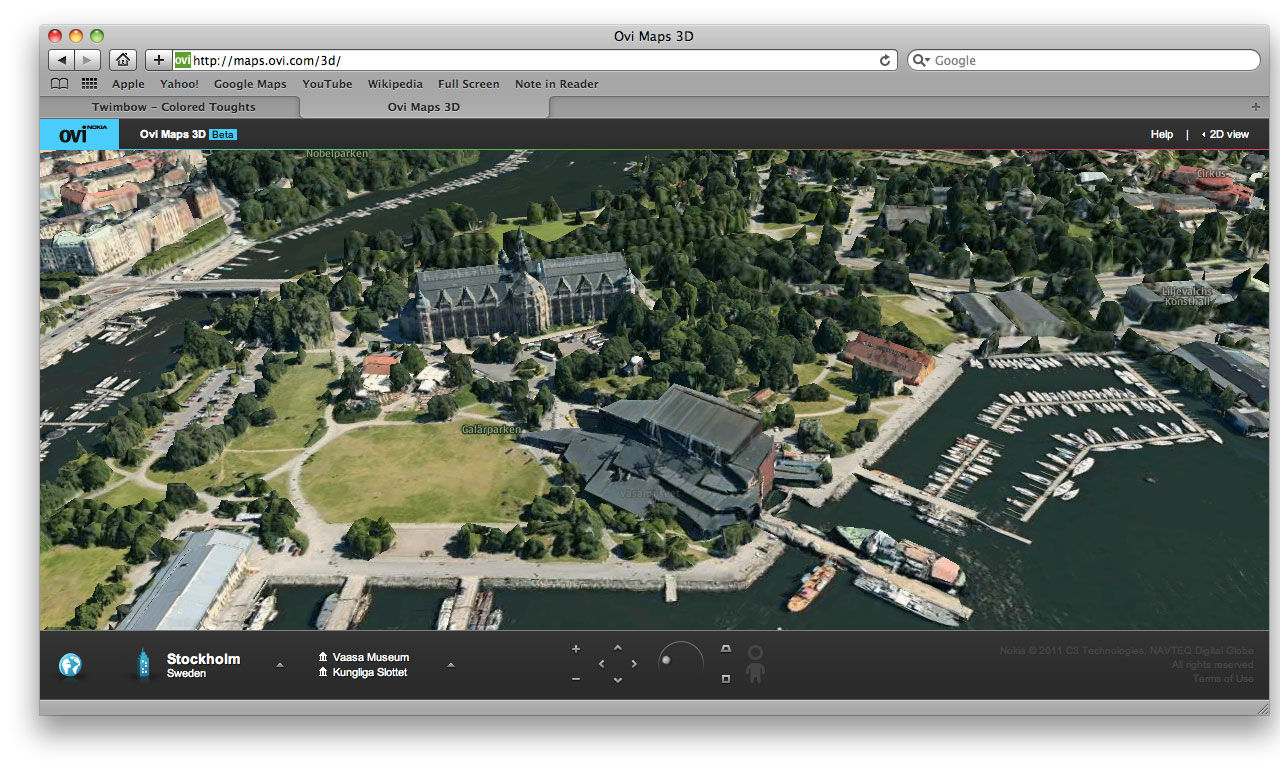Open Safari bookmarks book icon

60,84
